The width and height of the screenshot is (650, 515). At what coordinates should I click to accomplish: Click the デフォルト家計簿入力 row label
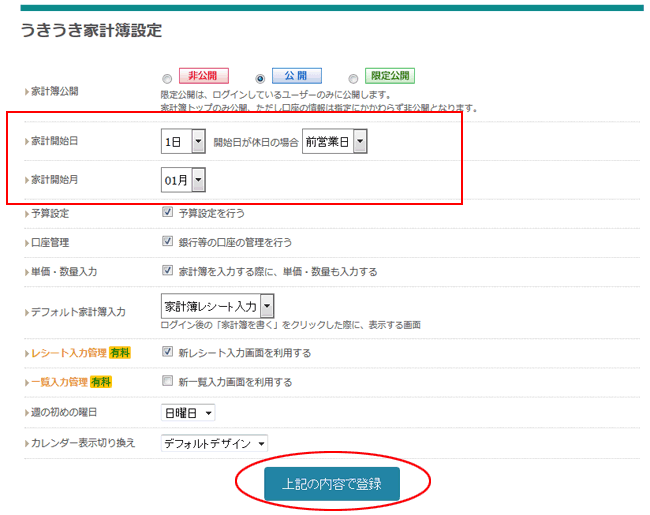(x=78, y=312)
